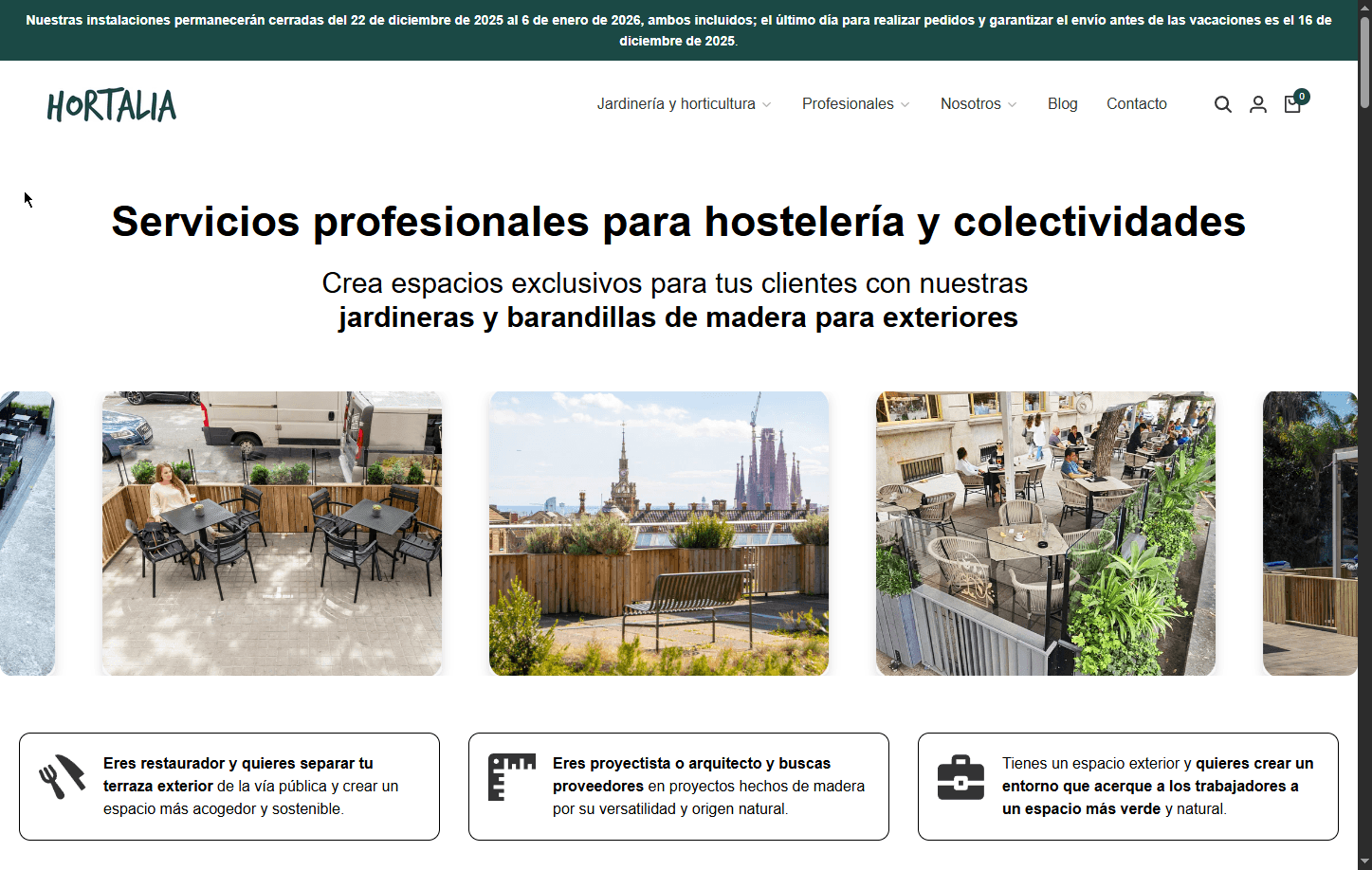
Task: Expand Jardinería y horticultura dropdown menu
Action: point(684,104)
